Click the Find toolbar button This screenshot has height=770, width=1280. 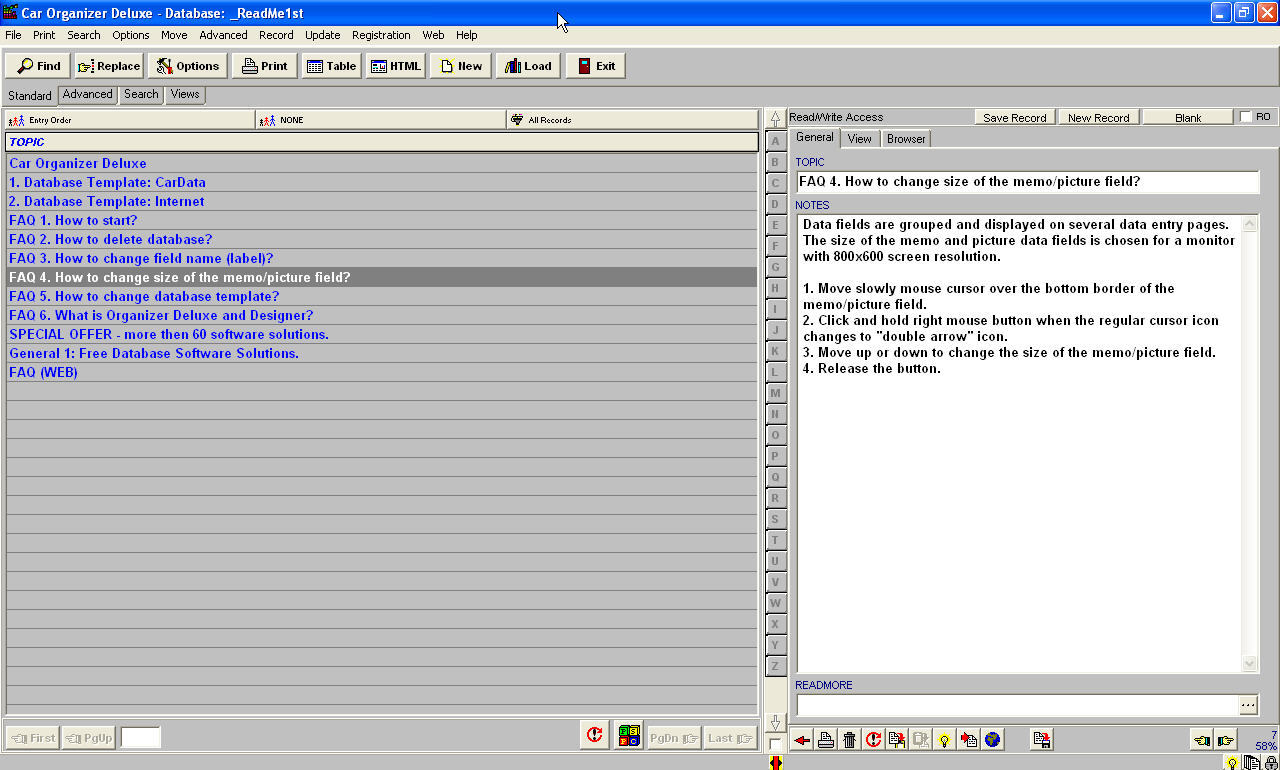[38, 66]
